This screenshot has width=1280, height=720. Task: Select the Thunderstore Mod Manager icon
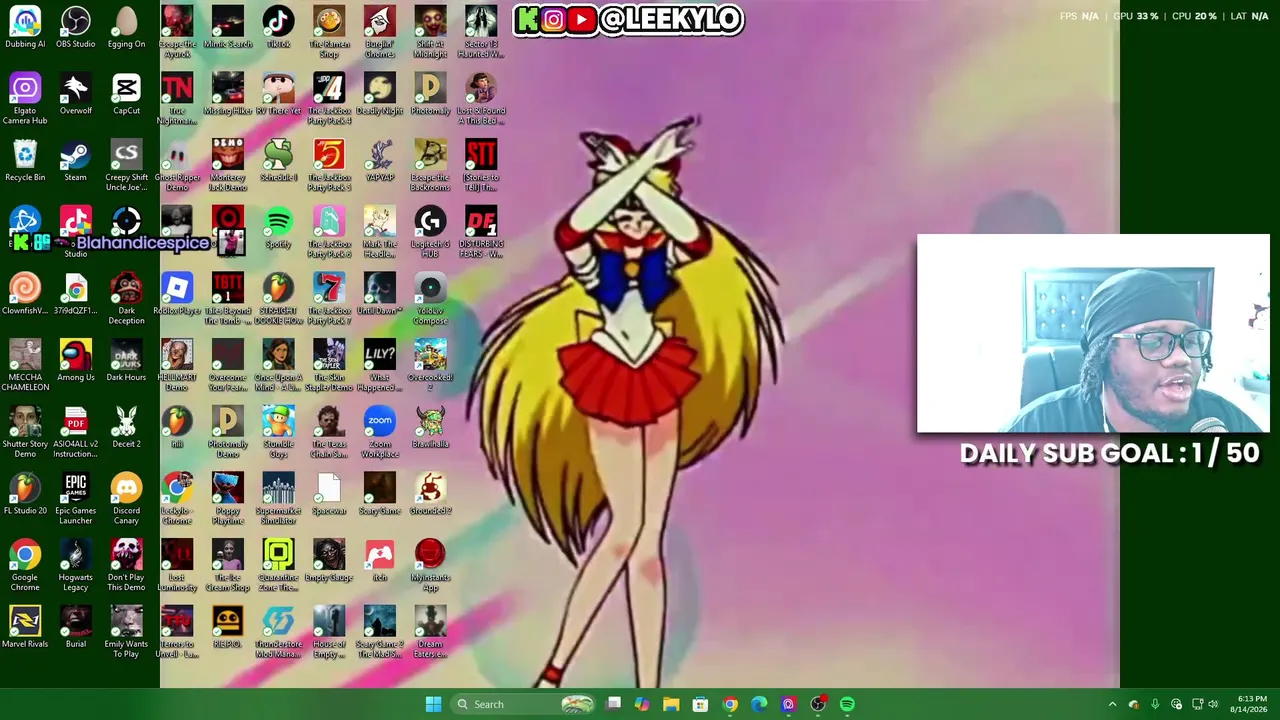tap(278, 632)
